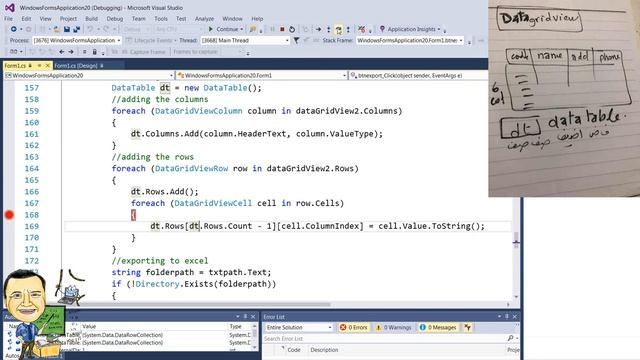Click the Visual Studio logo icon
Image resolution: width=640 pixels, height=360 pixels.
pos(10,8)
